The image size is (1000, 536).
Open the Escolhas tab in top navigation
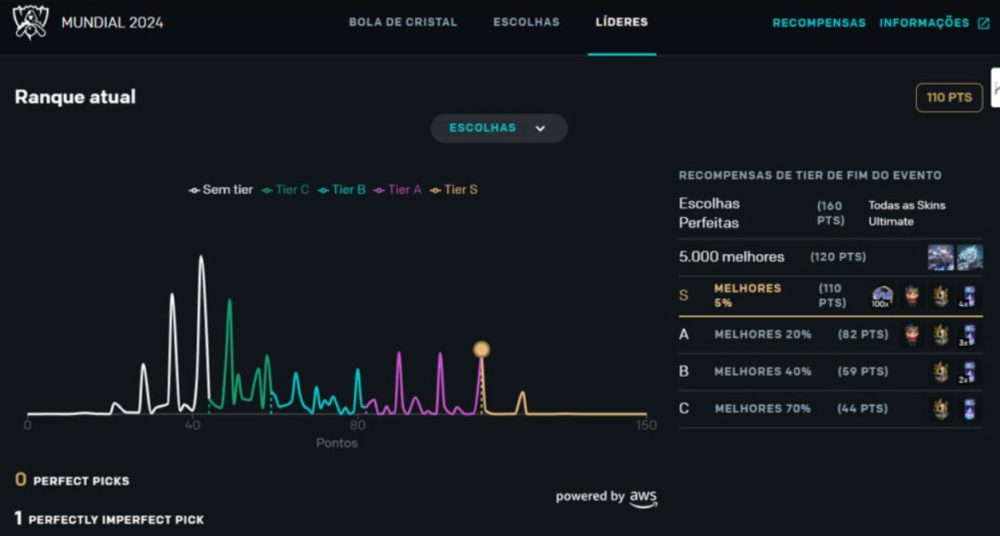pos(526,22)
